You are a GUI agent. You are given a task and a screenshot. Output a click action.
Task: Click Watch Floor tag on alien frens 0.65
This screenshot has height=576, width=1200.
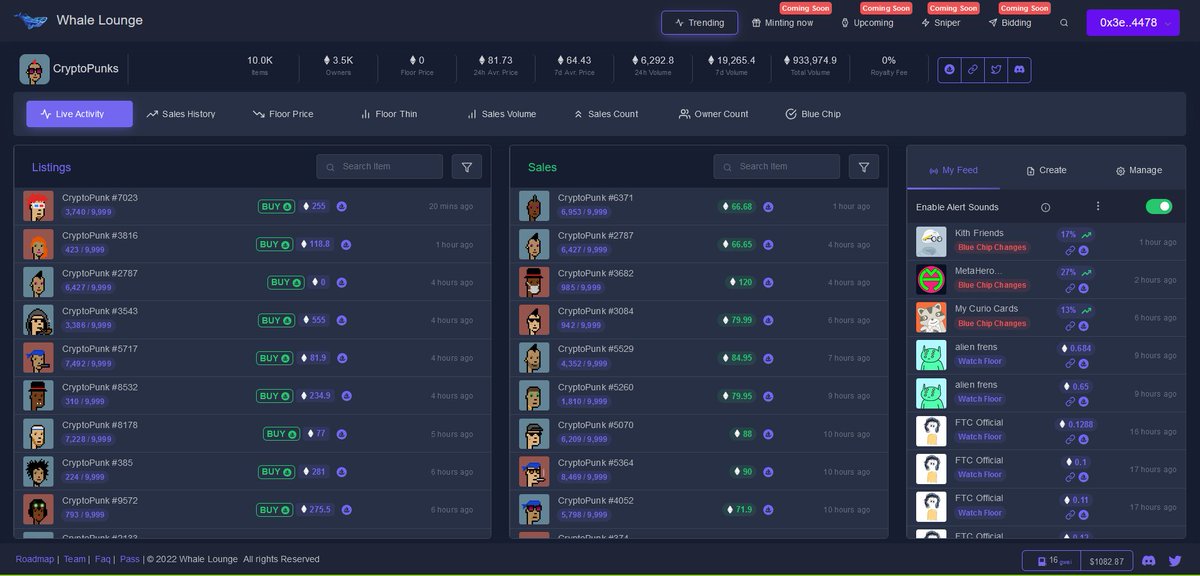pyautogui.click(x=980, y=399)
